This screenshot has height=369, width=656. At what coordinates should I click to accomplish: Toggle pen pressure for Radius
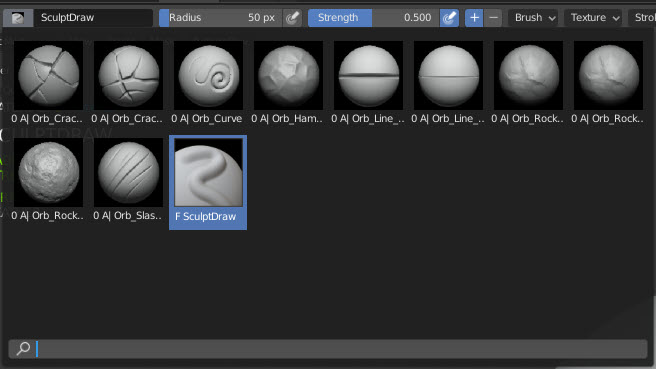coord(292,18)
